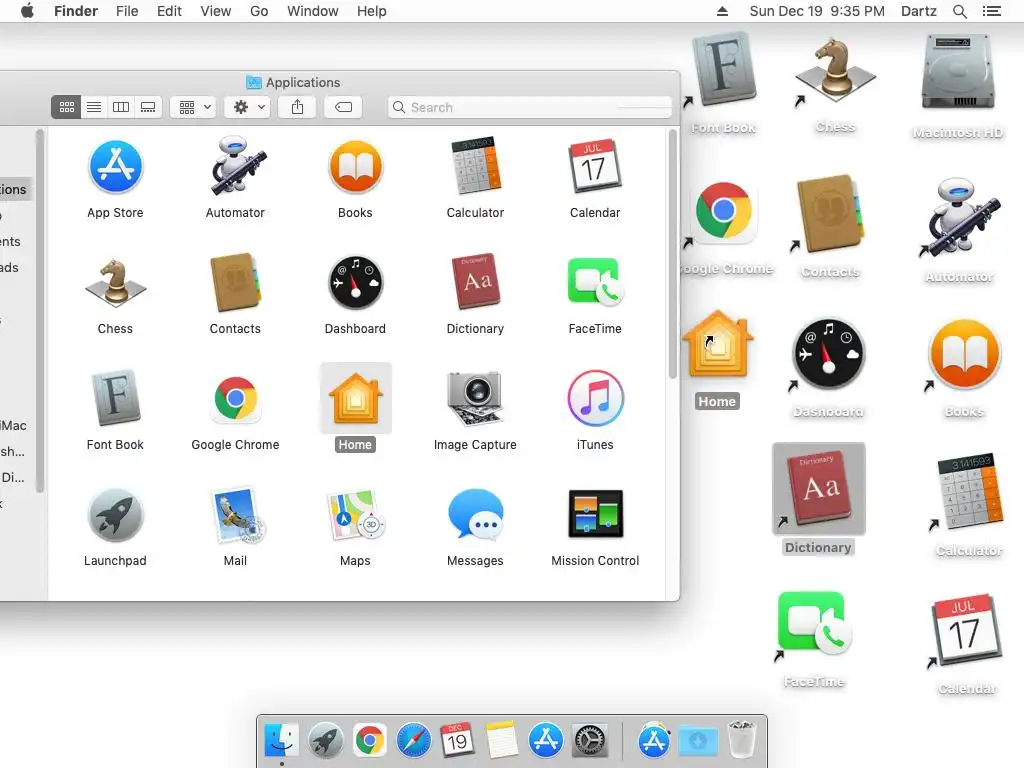The image size is (1024, 768).
Task: Click the Finder search field
Action: click(x=530, y=107)
